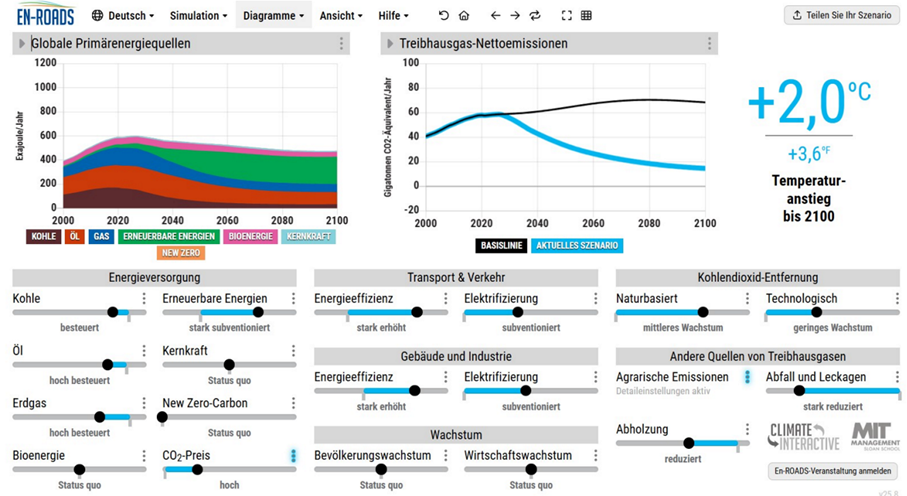Open the Simulation menu
The width and height of the screenshot is (907, 496).
coord(198,16)
